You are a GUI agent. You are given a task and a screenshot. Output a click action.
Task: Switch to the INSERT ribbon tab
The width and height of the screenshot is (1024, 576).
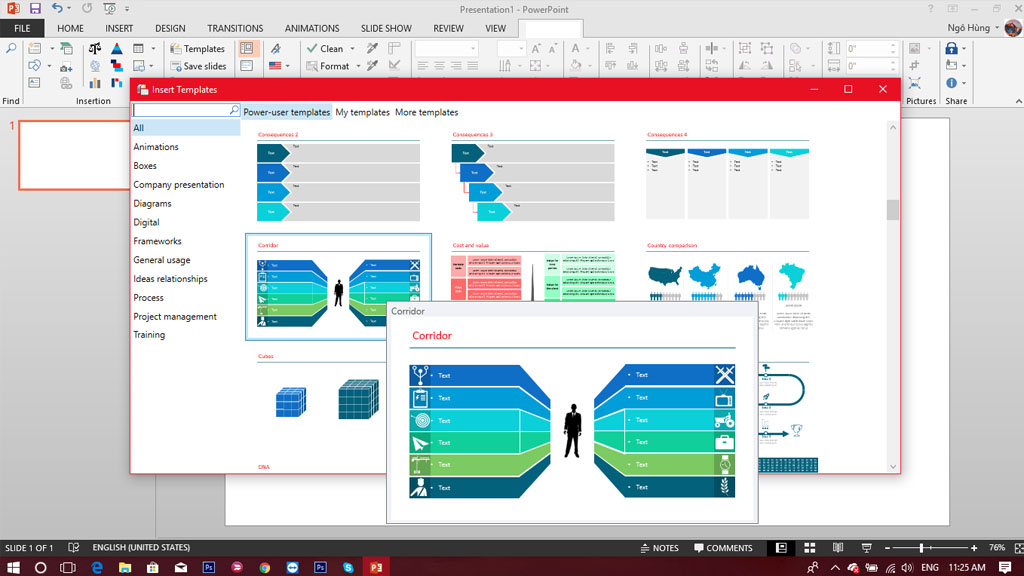tap(119, 28)
